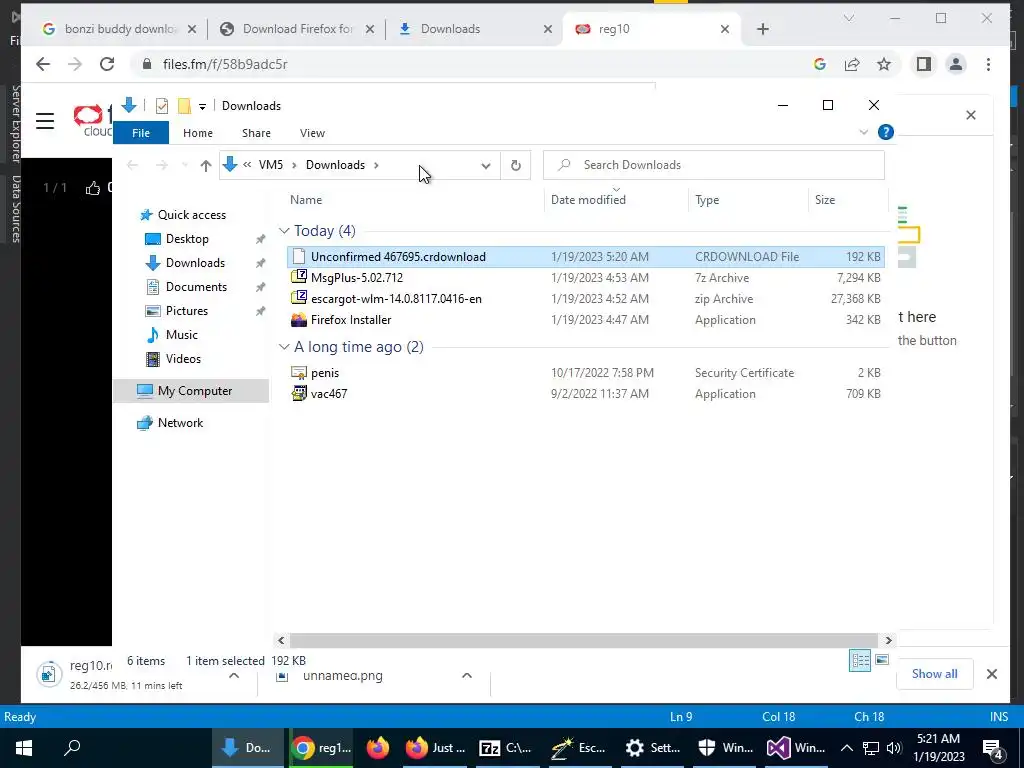
Task: Switch to the bonzi buddy Chrome tab
Action: click(120, 29)
